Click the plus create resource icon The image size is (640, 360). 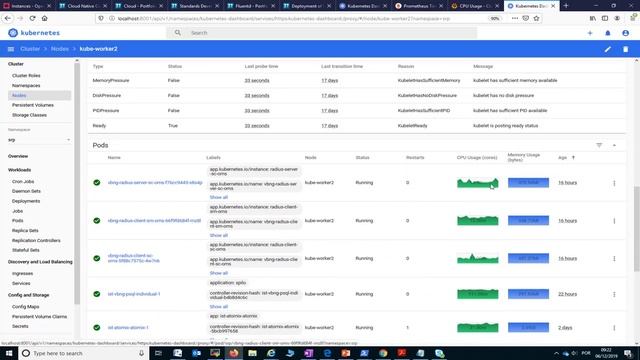pyautogui.click(x=590, y=33)
